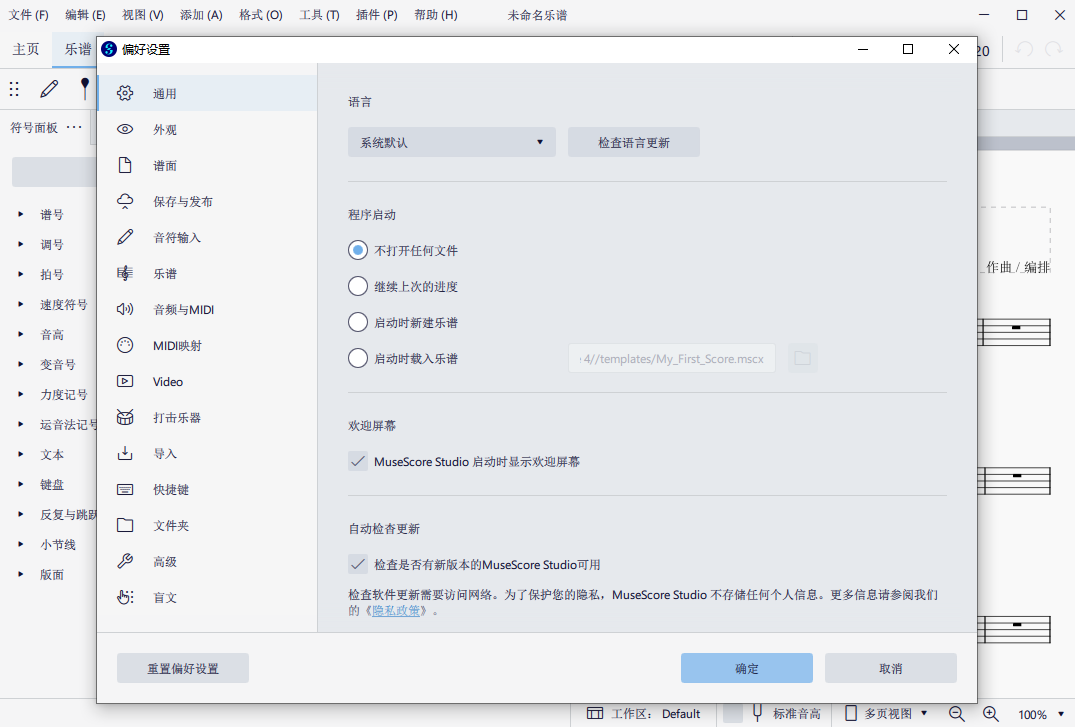1075x727 pixels.
Task: Select 启动时载入乐谱 radio button
Action: tap(358, 358)
